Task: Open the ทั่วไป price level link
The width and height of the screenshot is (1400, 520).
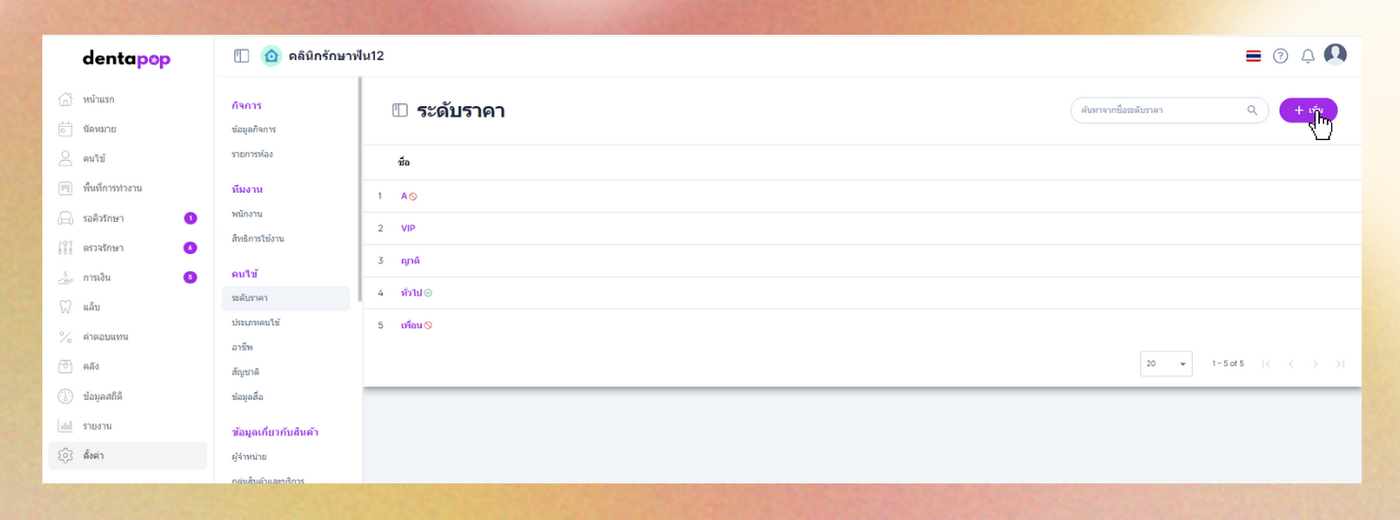Action: pyautogui.click(x=411, y=293)
